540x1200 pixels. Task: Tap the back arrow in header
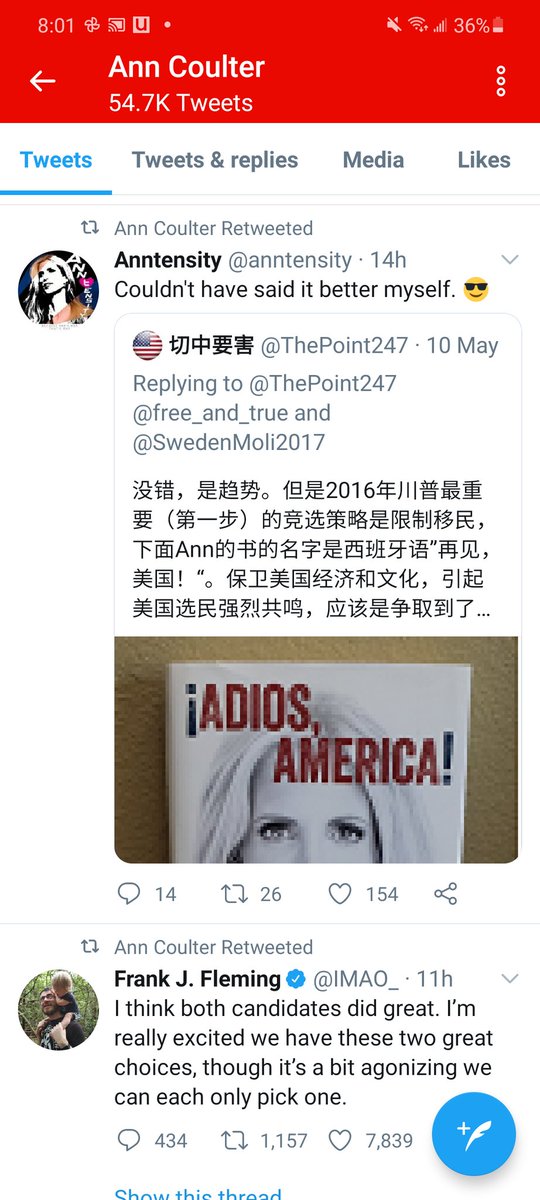[42, 81]
